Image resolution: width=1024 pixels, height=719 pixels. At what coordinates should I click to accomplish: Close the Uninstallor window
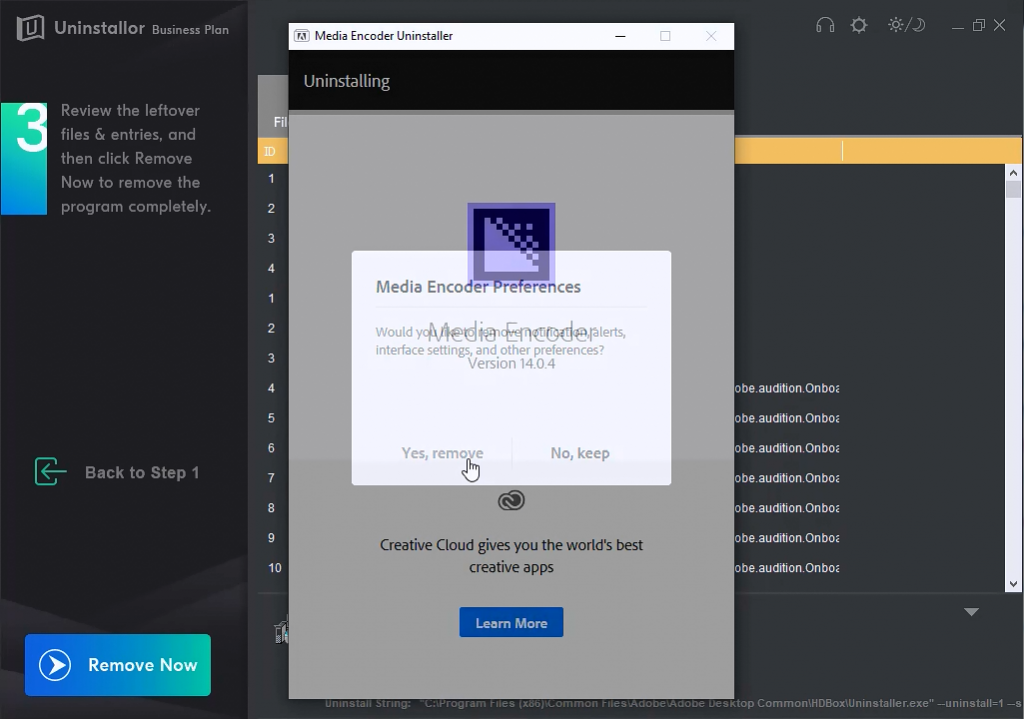(x=1000, y=25)
